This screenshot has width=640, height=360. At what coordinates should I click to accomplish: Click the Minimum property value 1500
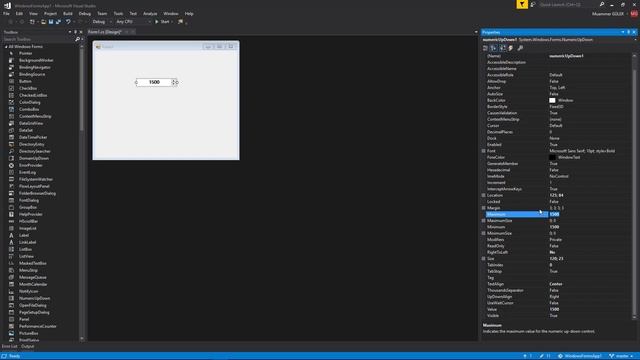point(554,227)
